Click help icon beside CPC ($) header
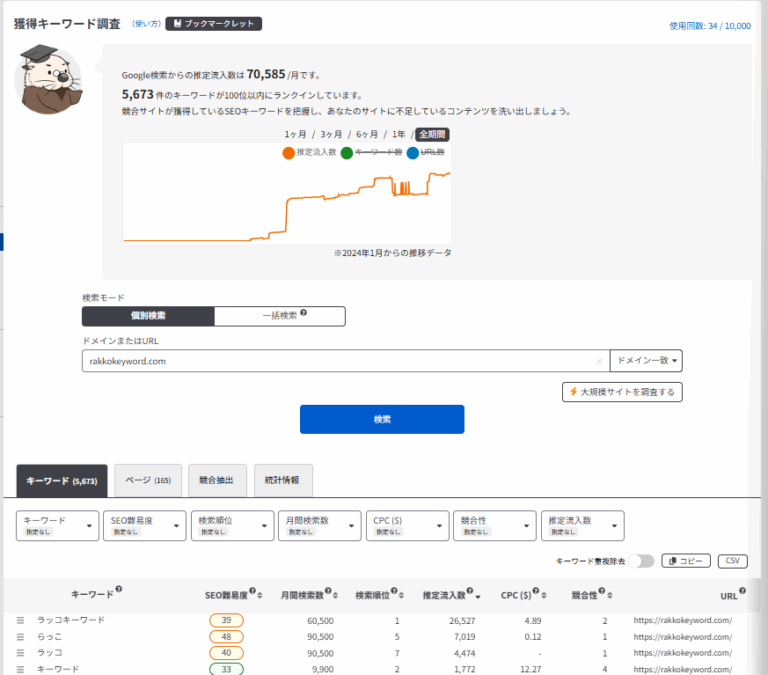The width and height of the screenshot is (768, 675). point(535,591)
